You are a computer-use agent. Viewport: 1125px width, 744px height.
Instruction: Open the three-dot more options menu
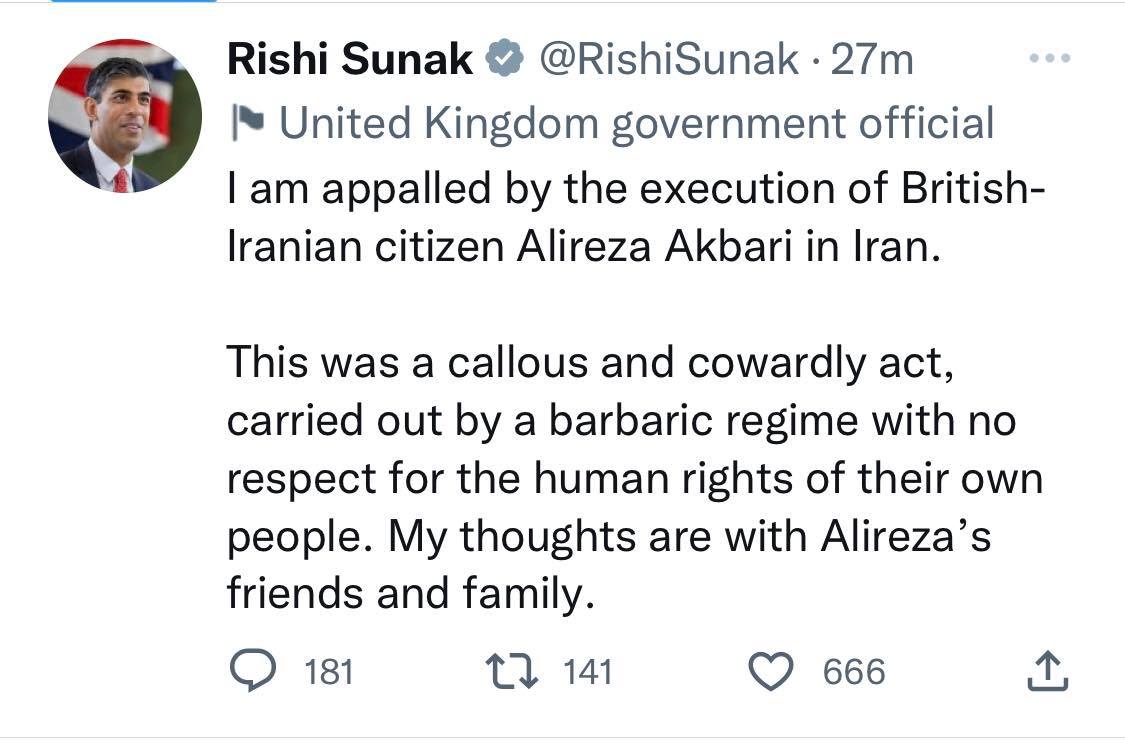click(x=1049, y=59)
